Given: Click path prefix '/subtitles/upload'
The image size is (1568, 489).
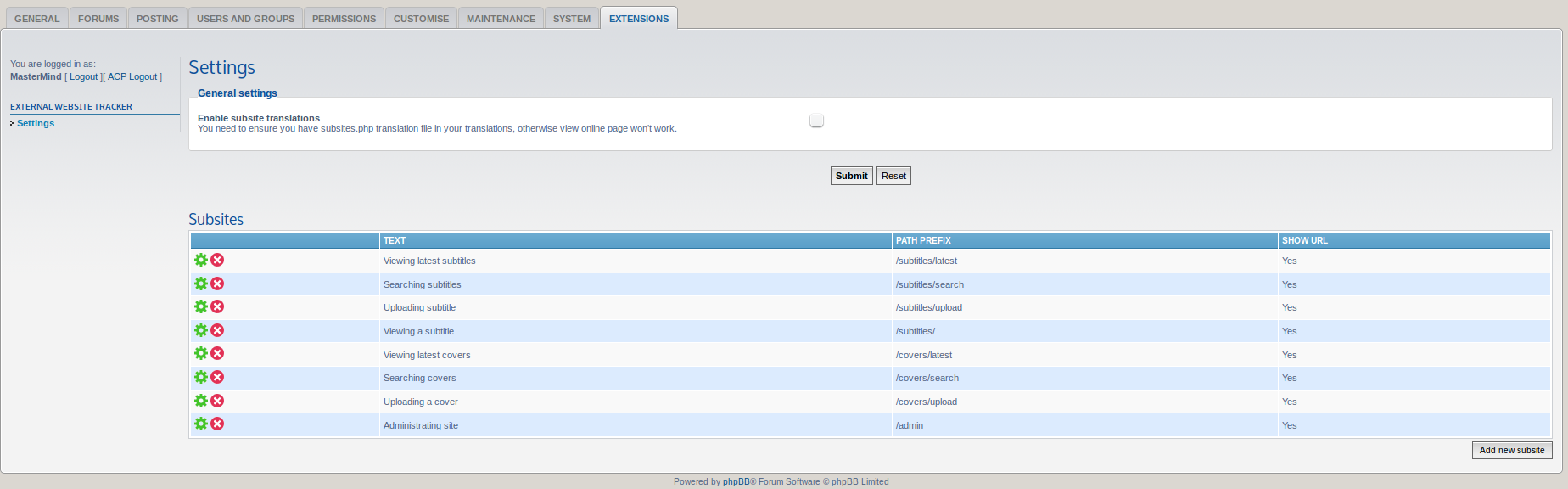Looking at the screenshot, I should [929, 307].
